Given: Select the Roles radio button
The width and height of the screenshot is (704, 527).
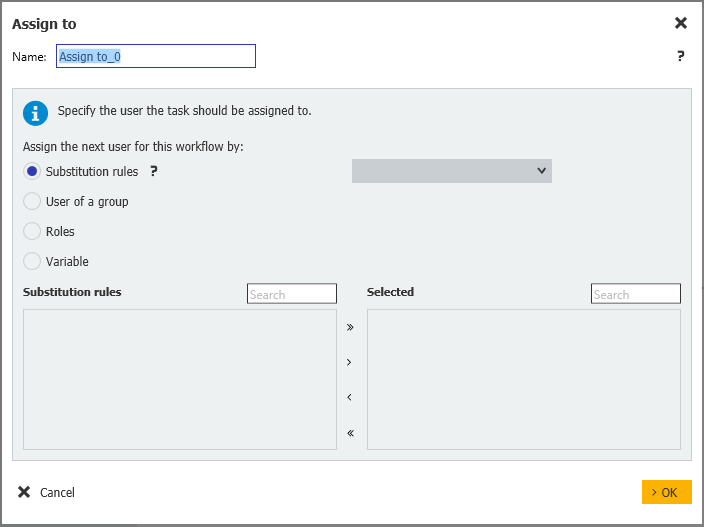Looking at the screenshot, I should (x=32, y=231).
